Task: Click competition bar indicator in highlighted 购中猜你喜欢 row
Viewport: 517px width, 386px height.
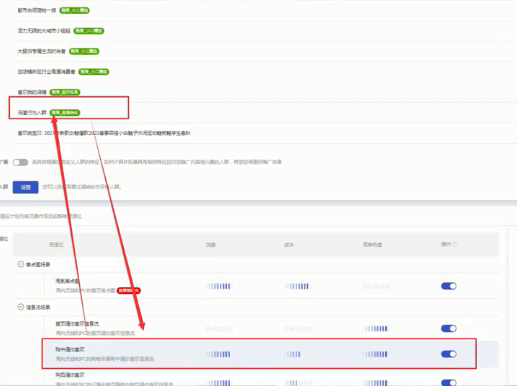Action: (376, 354)
